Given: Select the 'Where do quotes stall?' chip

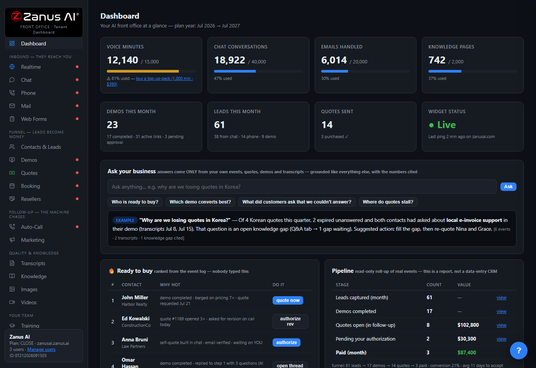Looking at the screenshot, I should tap(388, 202).
